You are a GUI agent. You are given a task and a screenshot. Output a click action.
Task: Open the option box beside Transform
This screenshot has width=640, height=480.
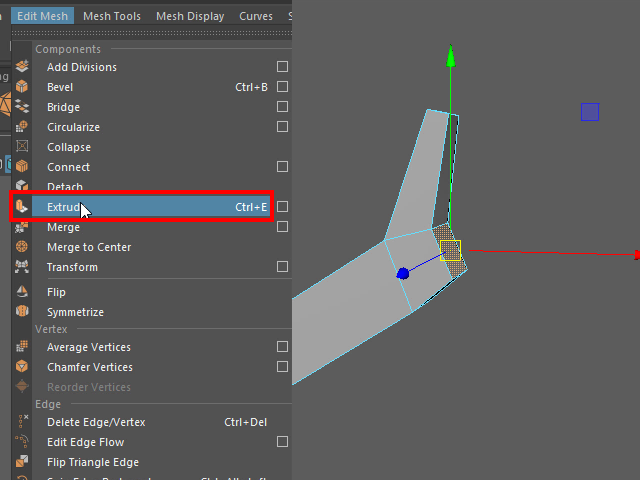tap(282, 267)
